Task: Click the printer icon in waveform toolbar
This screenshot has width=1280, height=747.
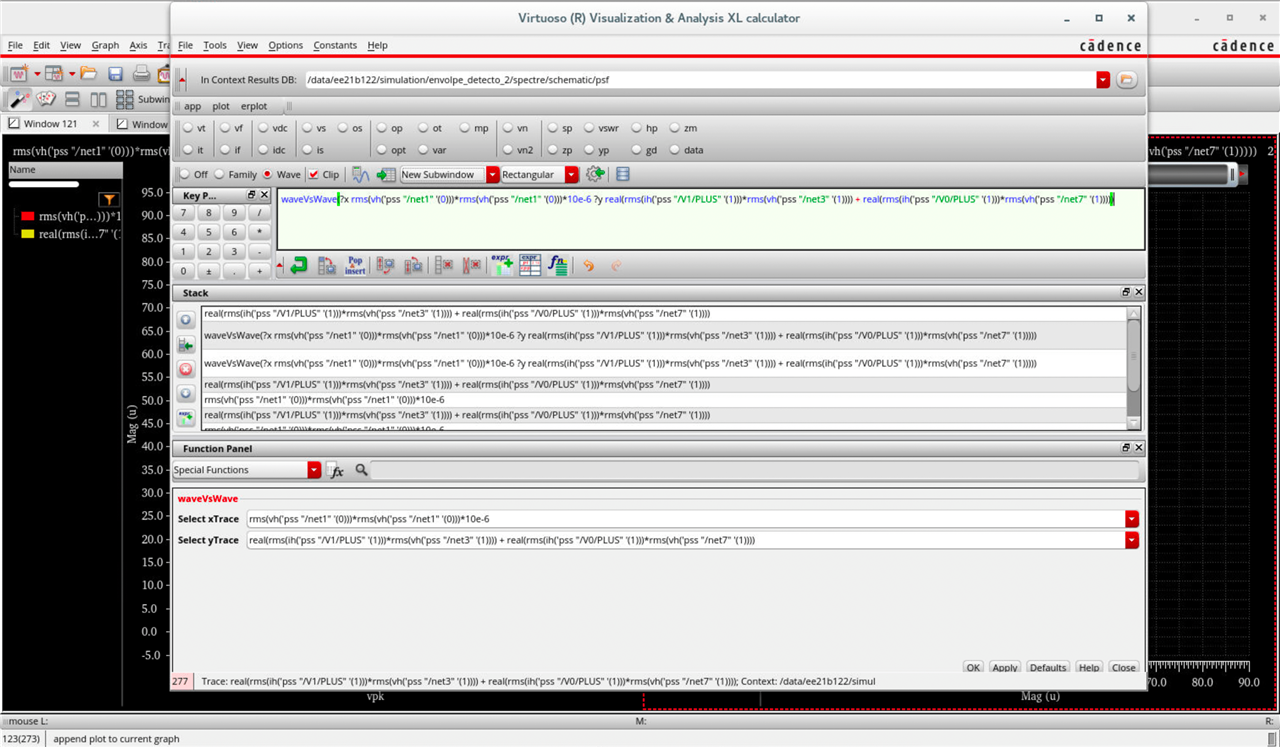Action: pos(142,73)
